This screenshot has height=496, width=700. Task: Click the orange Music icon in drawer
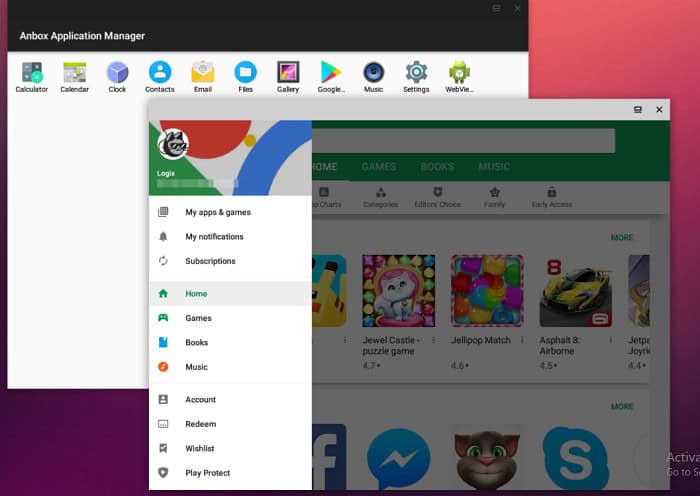(x=163, y=367)
